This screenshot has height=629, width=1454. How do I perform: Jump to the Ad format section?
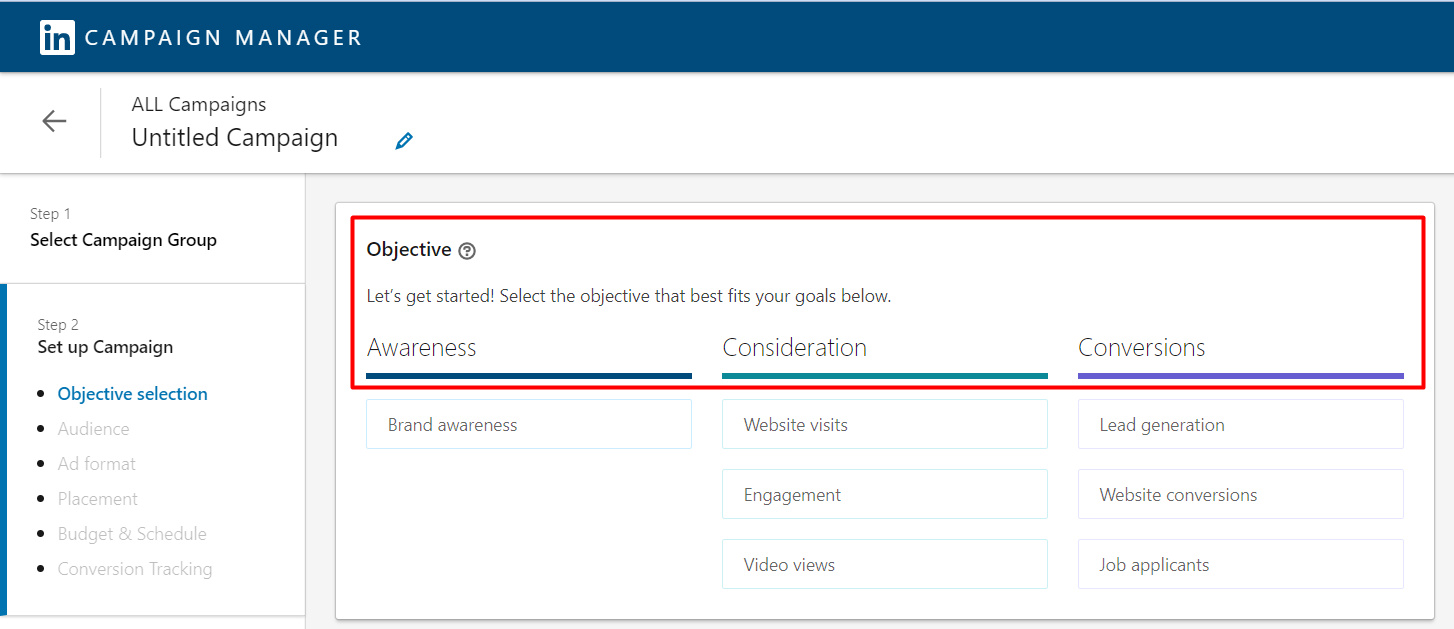97,464
